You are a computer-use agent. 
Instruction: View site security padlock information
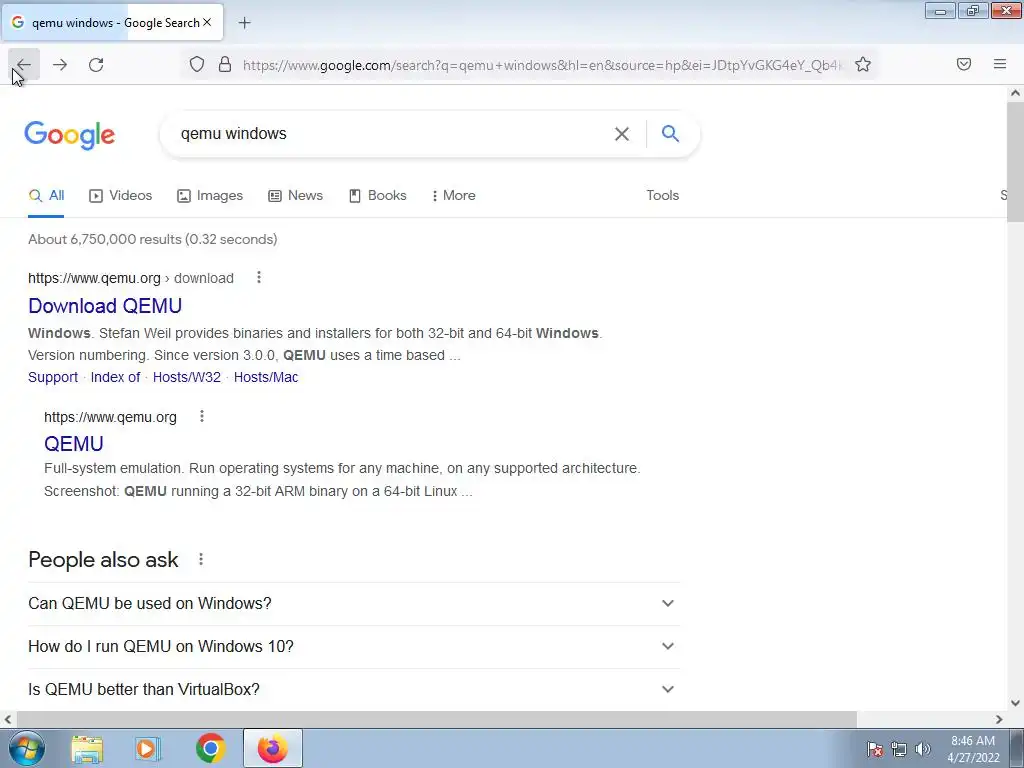[225, 64]
